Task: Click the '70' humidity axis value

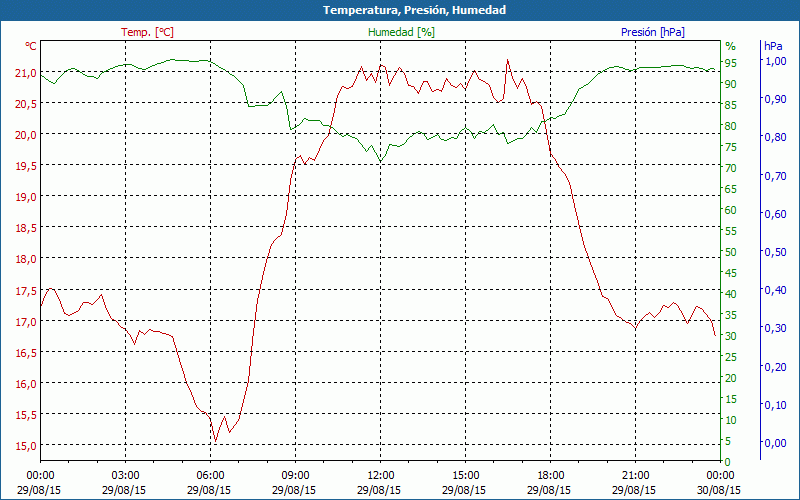Action: click(x=731, y=168)
